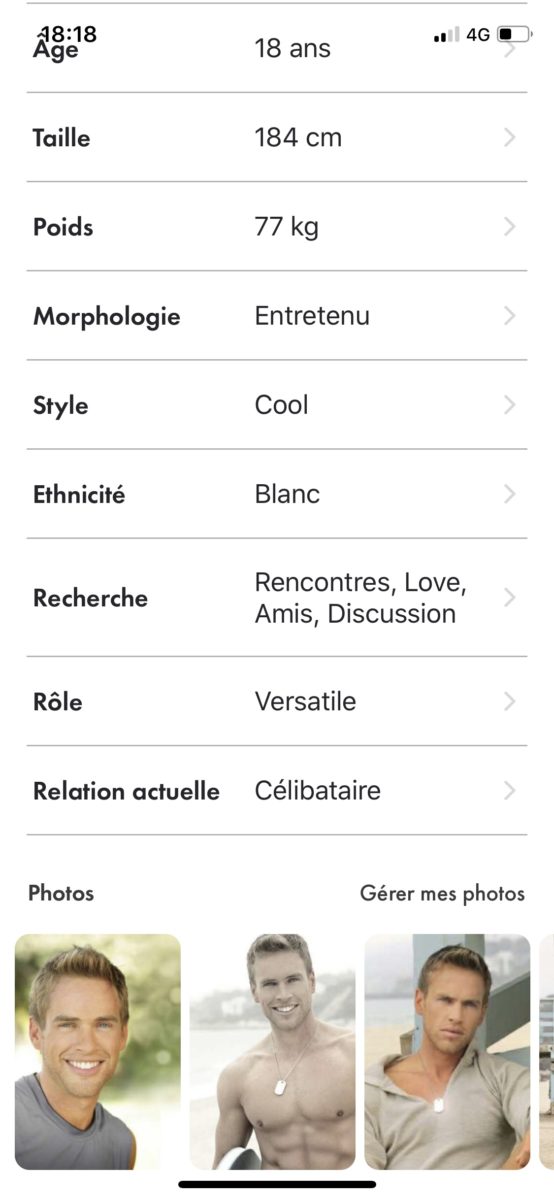Edit the 184 cm height value
This screenshot has height=1200, width=554.
tap(298, 138)
